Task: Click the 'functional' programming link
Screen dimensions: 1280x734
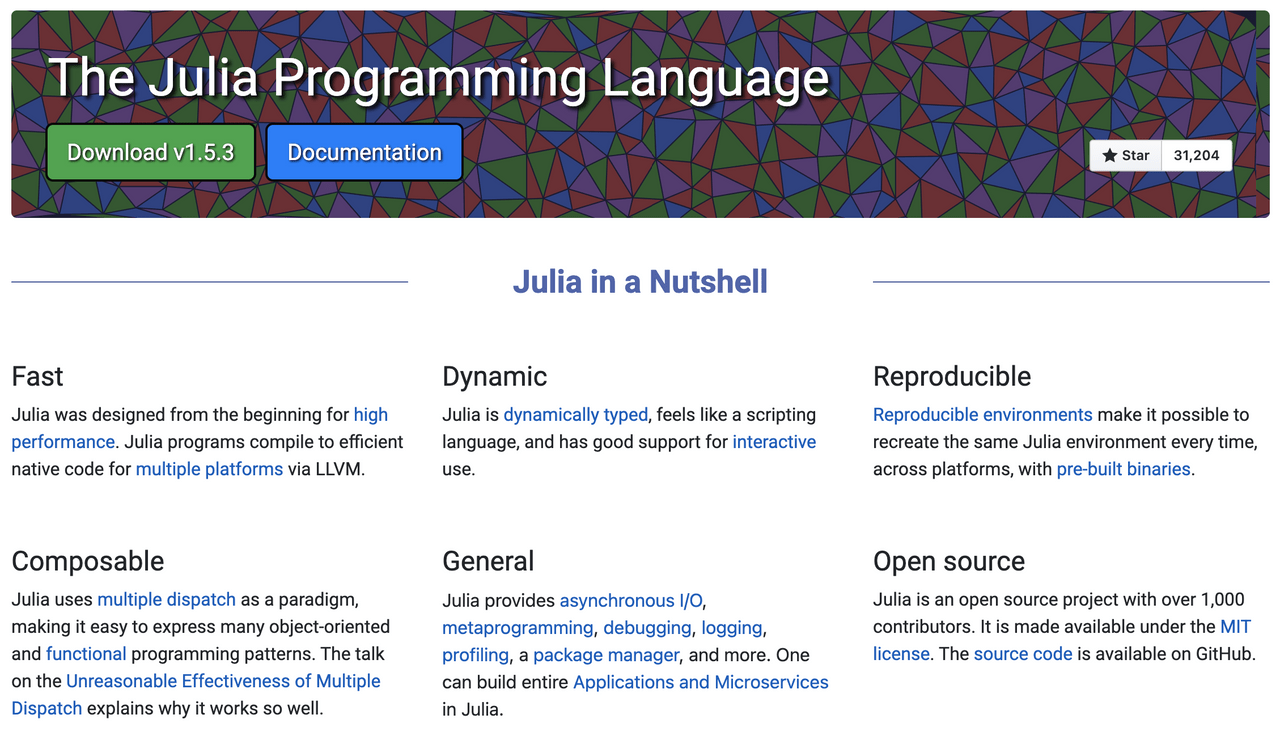Action: pos(86,653)
